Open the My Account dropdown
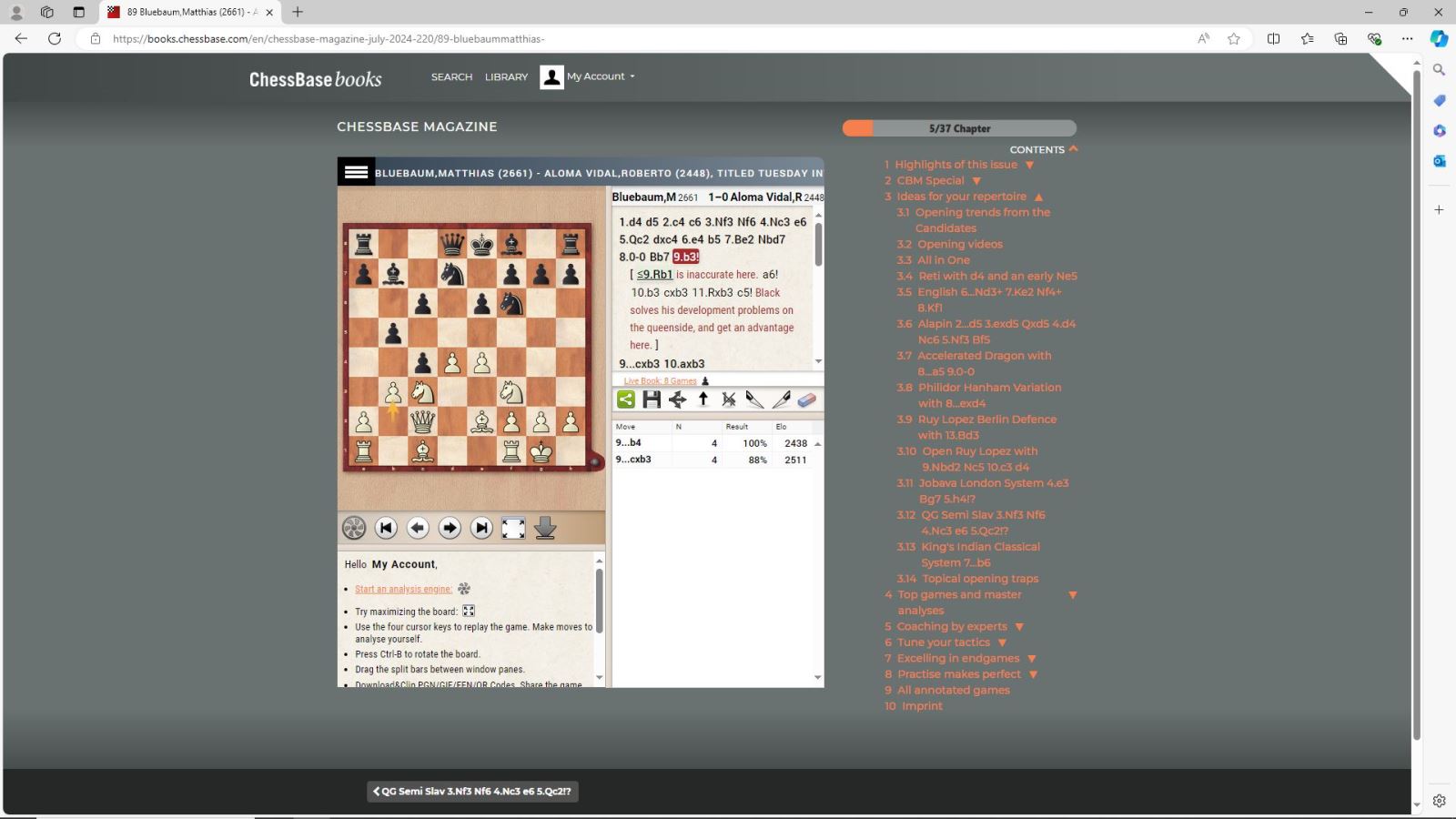The image size is (1456, 819). (x=601, y=76)
